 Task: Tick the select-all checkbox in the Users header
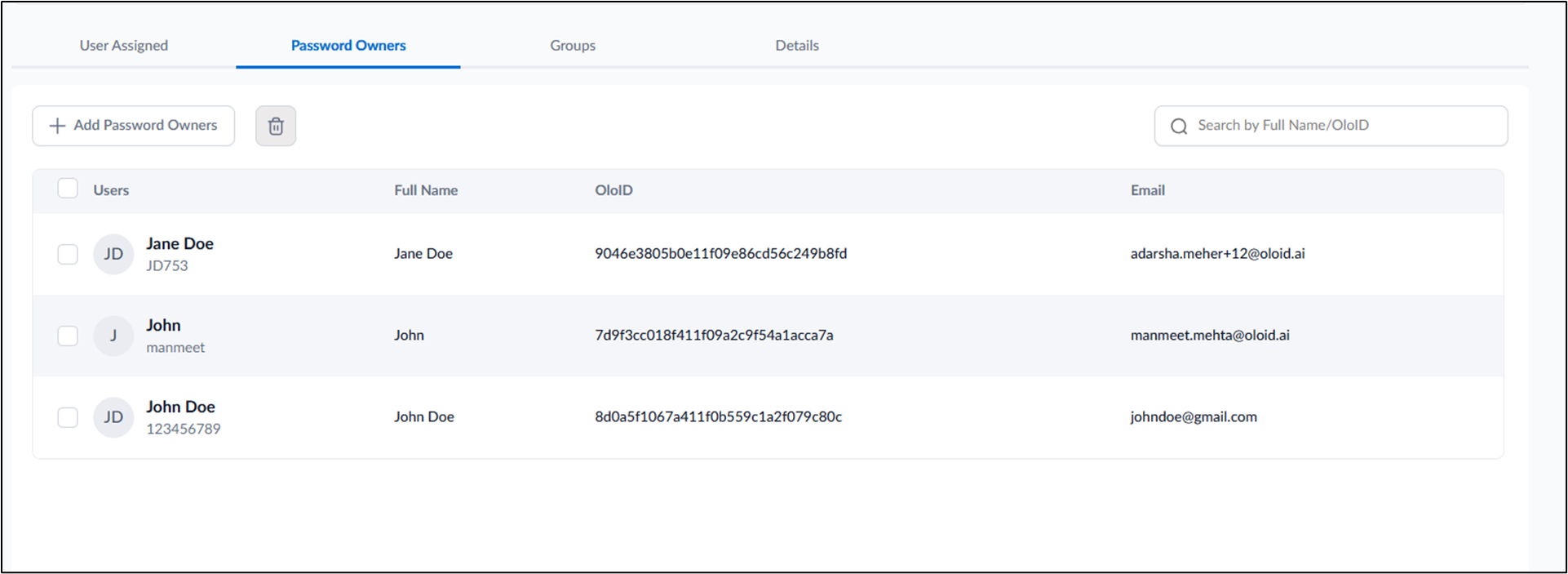pos(68,189)
